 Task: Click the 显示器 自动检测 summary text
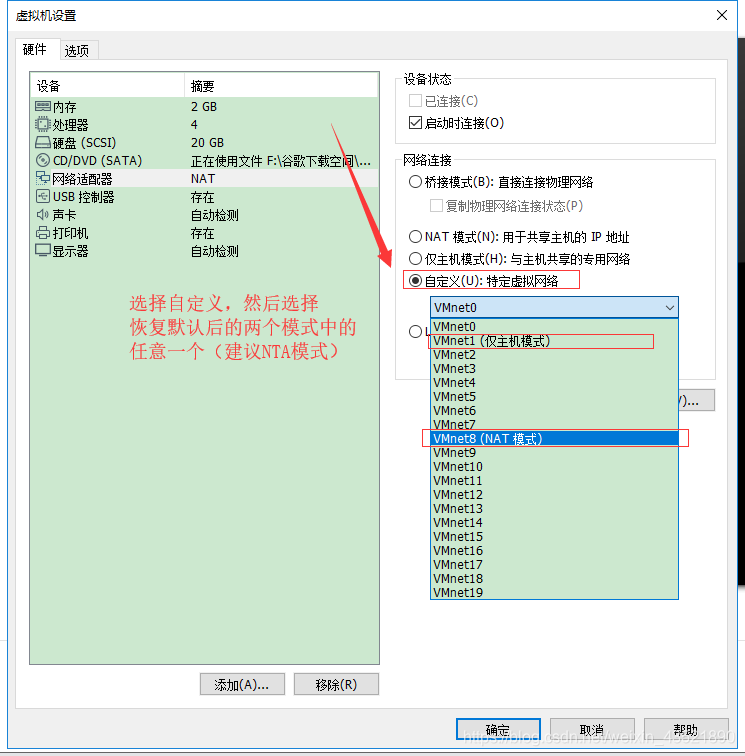[x=215, y=251]
